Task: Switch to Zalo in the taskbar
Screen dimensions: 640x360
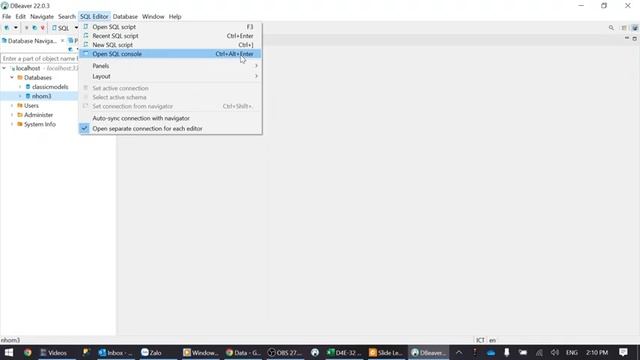Action: (157, 353)
